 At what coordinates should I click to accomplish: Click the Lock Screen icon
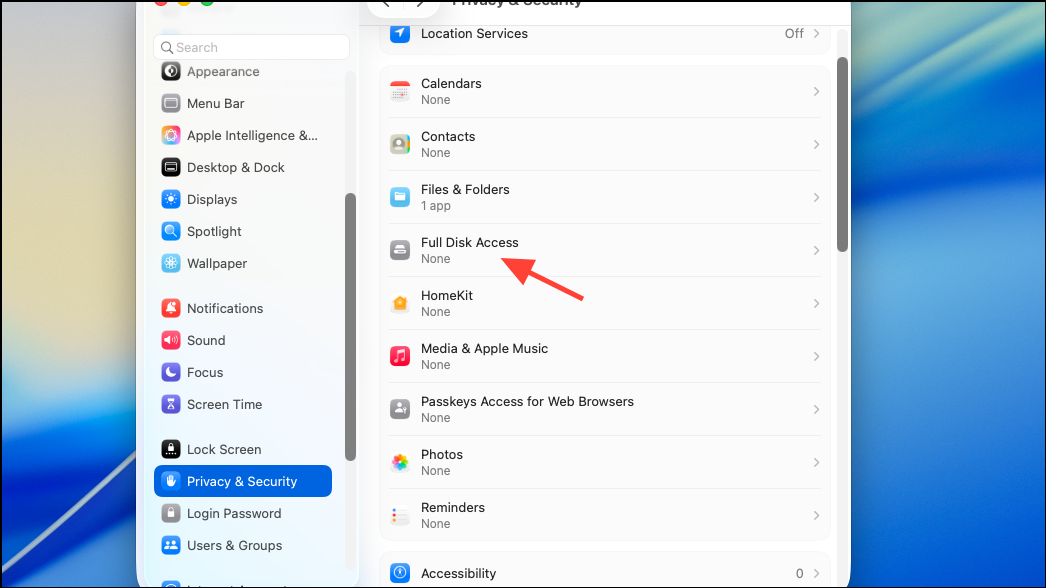(171, 449)
